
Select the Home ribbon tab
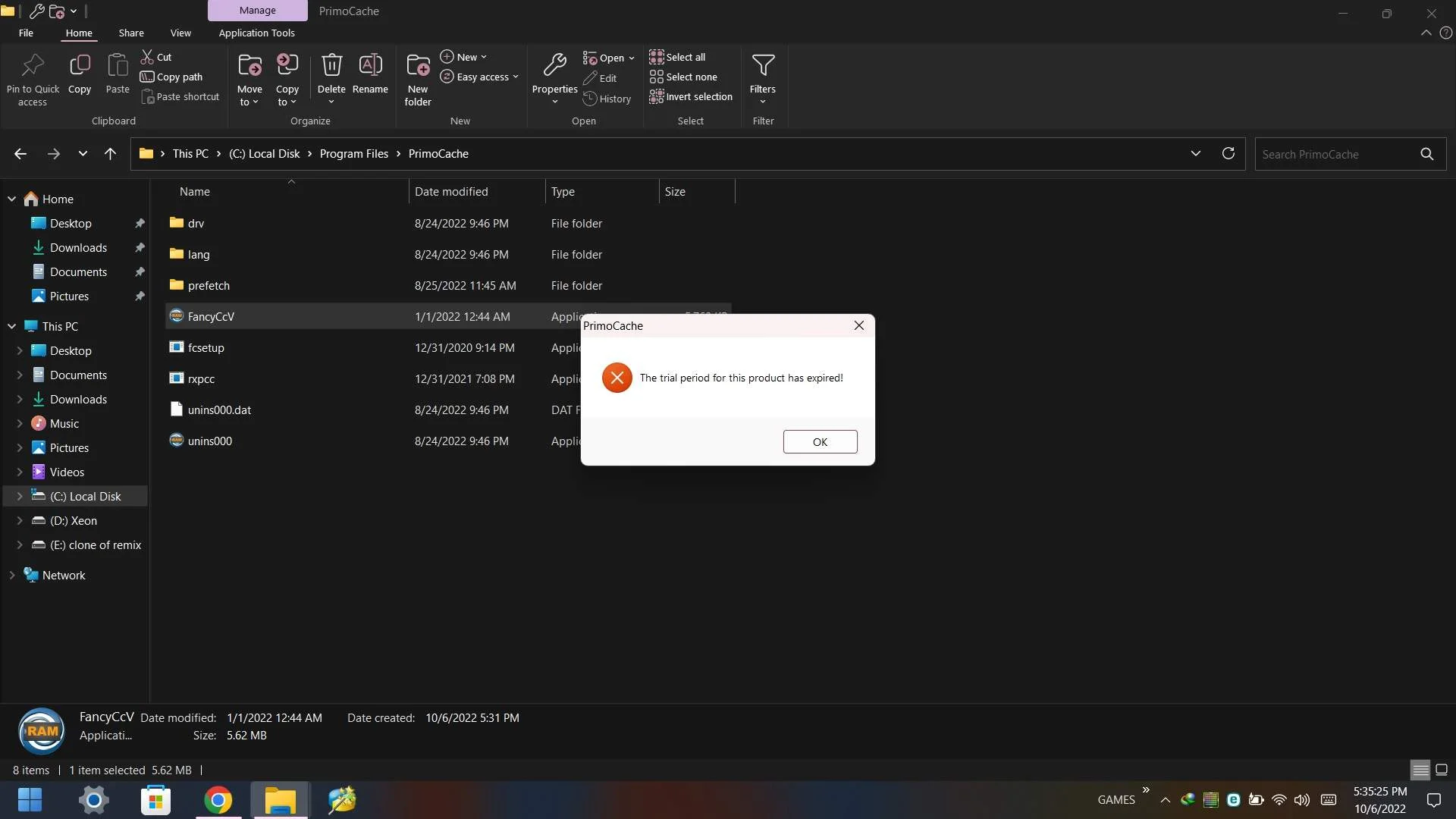[79, 33]
